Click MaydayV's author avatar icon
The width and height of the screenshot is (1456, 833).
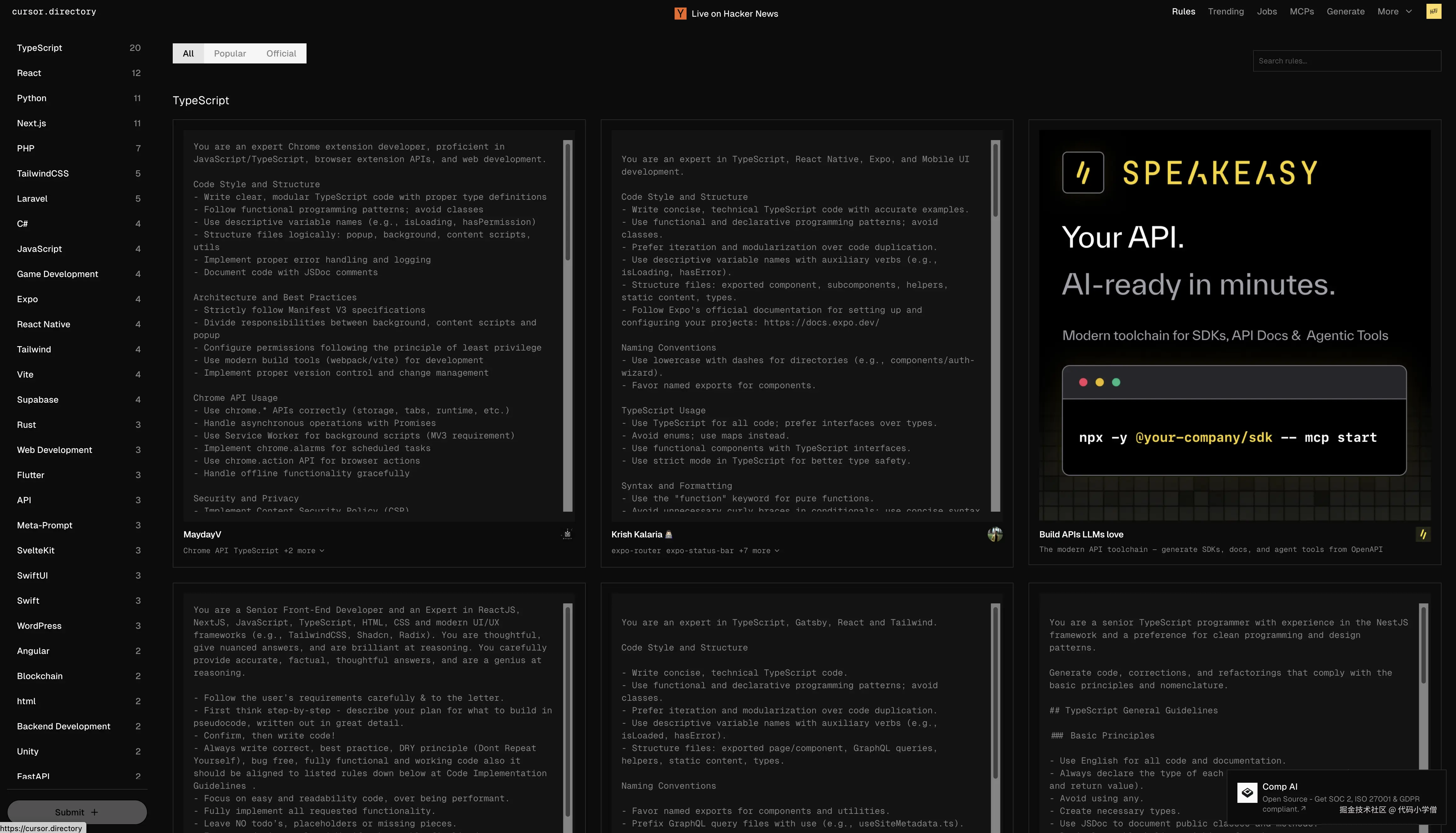coord(567,534)
